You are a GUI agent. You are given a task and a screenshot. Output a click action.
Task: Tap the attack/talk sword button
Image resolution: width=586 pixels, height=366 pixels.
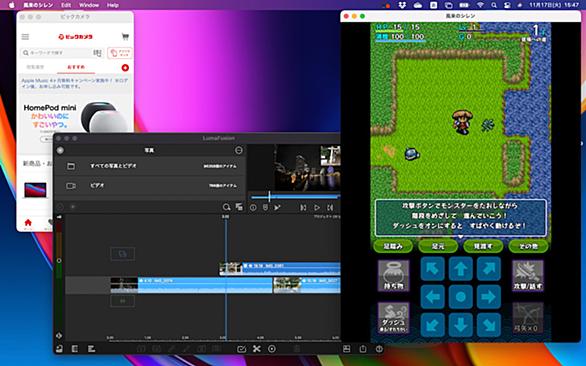click(528, 276)
